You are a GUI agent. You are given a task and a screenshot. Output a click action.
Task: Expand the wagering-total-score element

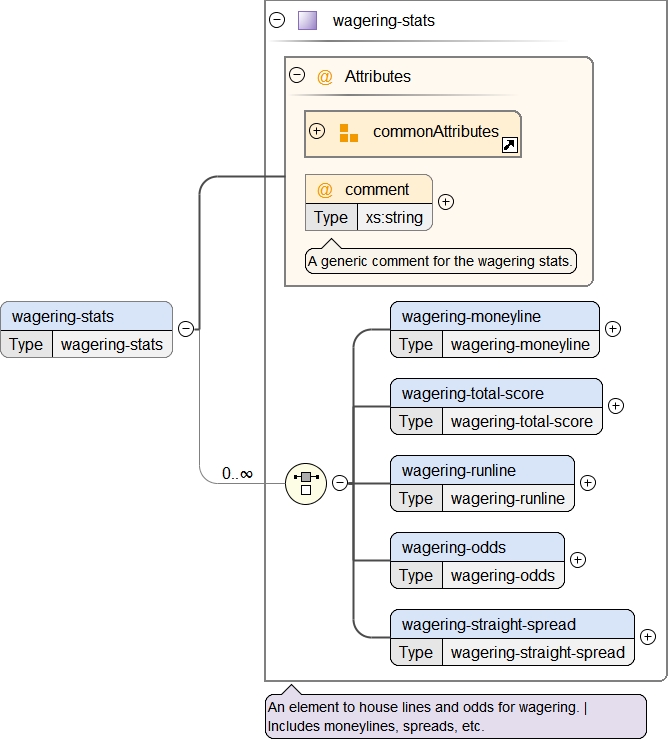[x=616, y=406]
